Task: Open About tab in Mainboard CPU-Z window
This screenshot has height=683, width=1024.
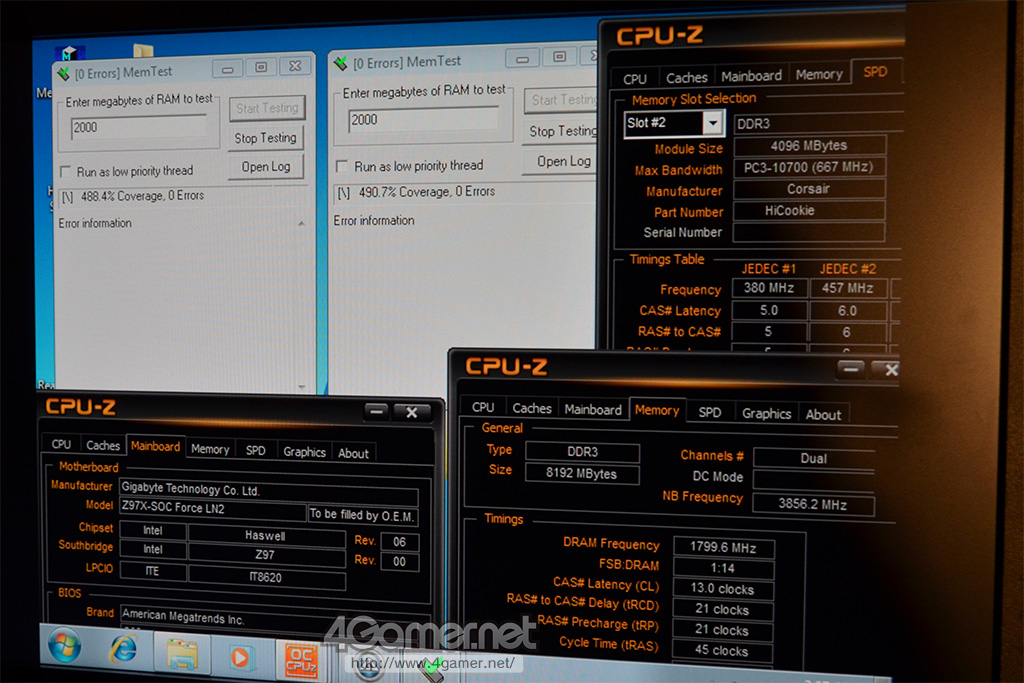Action: 353,453
